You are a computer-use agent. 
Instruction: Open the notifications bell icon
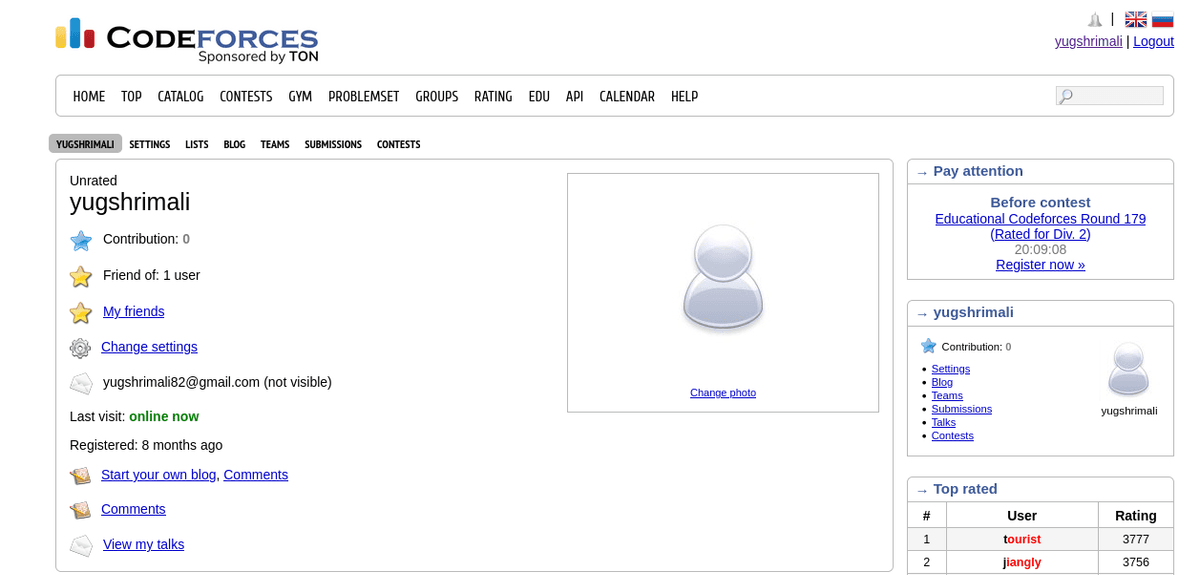click(x=1095, y=20)
